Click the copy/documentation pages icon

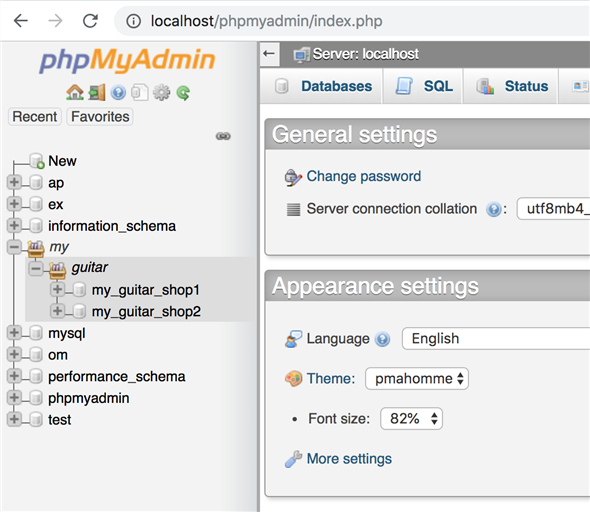pyautogui.click(x=140, y=92)
